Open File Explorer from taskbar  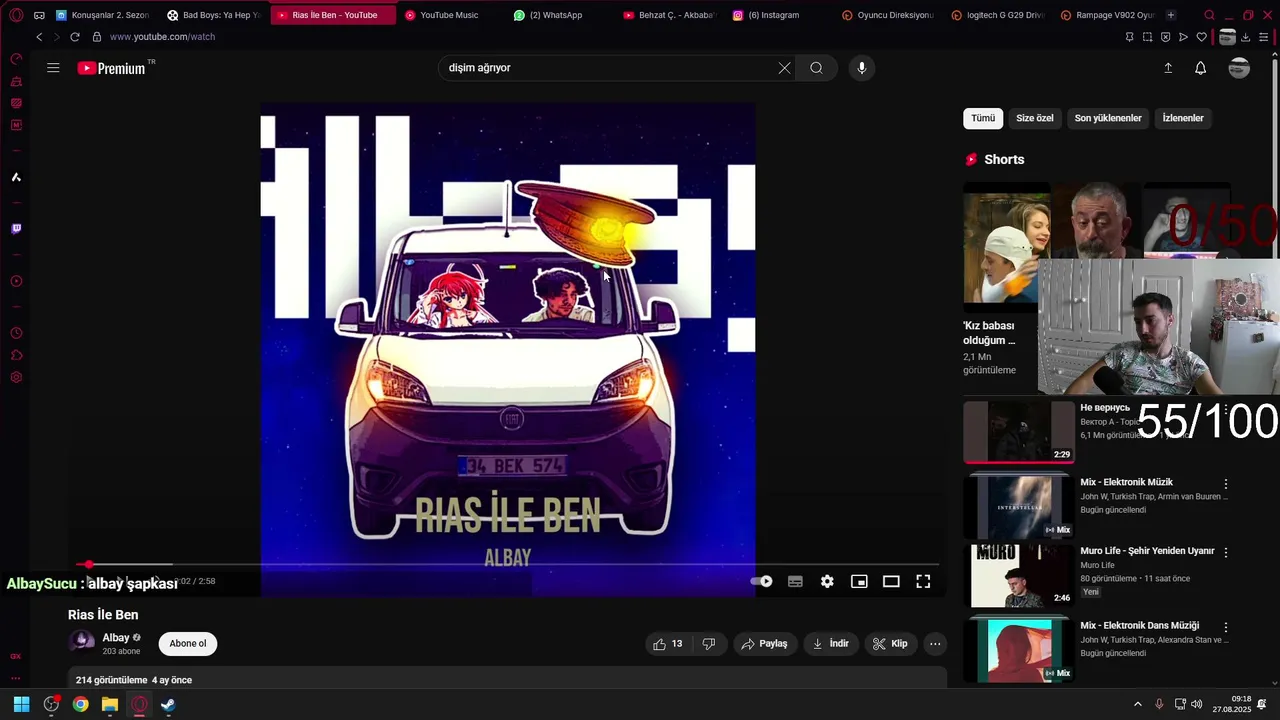110,704
